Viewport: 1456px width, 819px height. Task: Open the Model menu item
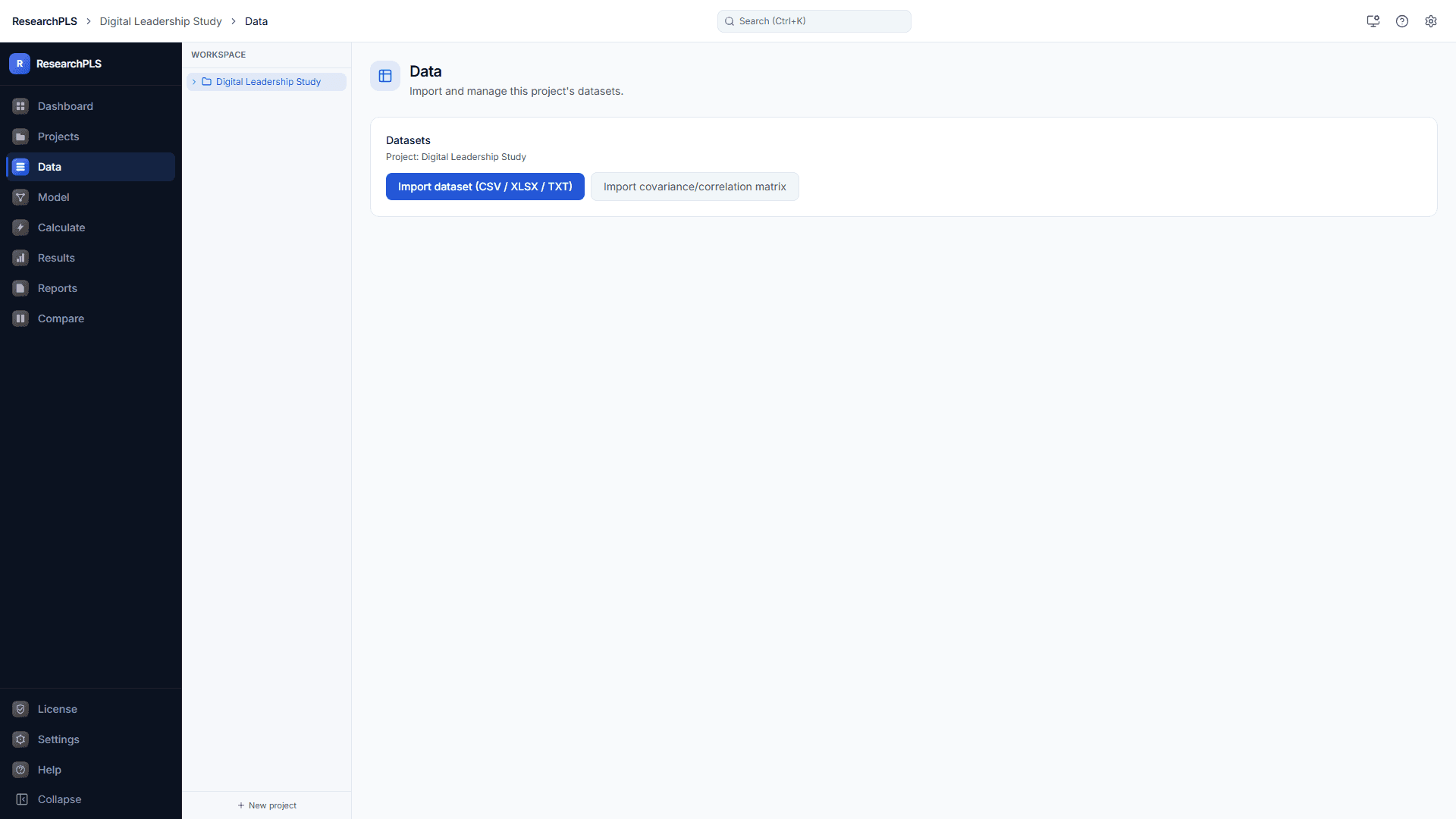[90, 197]
